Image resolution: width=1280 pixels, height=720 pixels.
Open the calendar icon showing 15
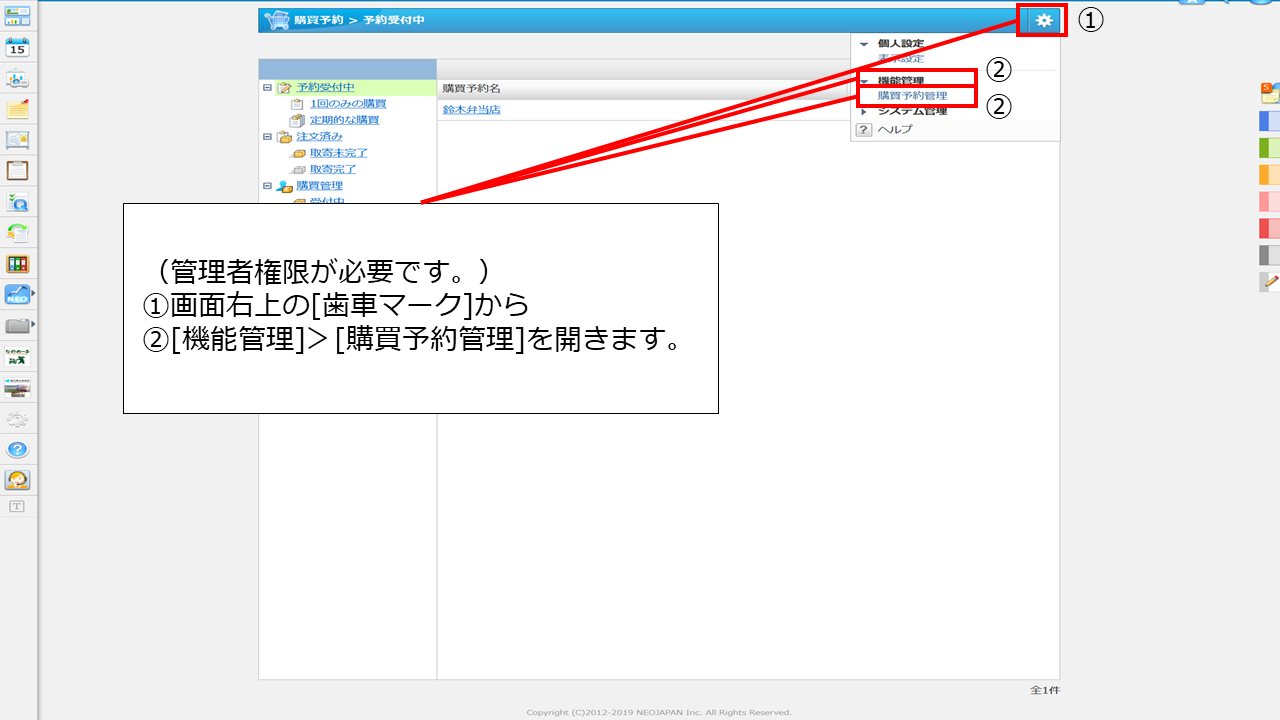coord(18,47)
